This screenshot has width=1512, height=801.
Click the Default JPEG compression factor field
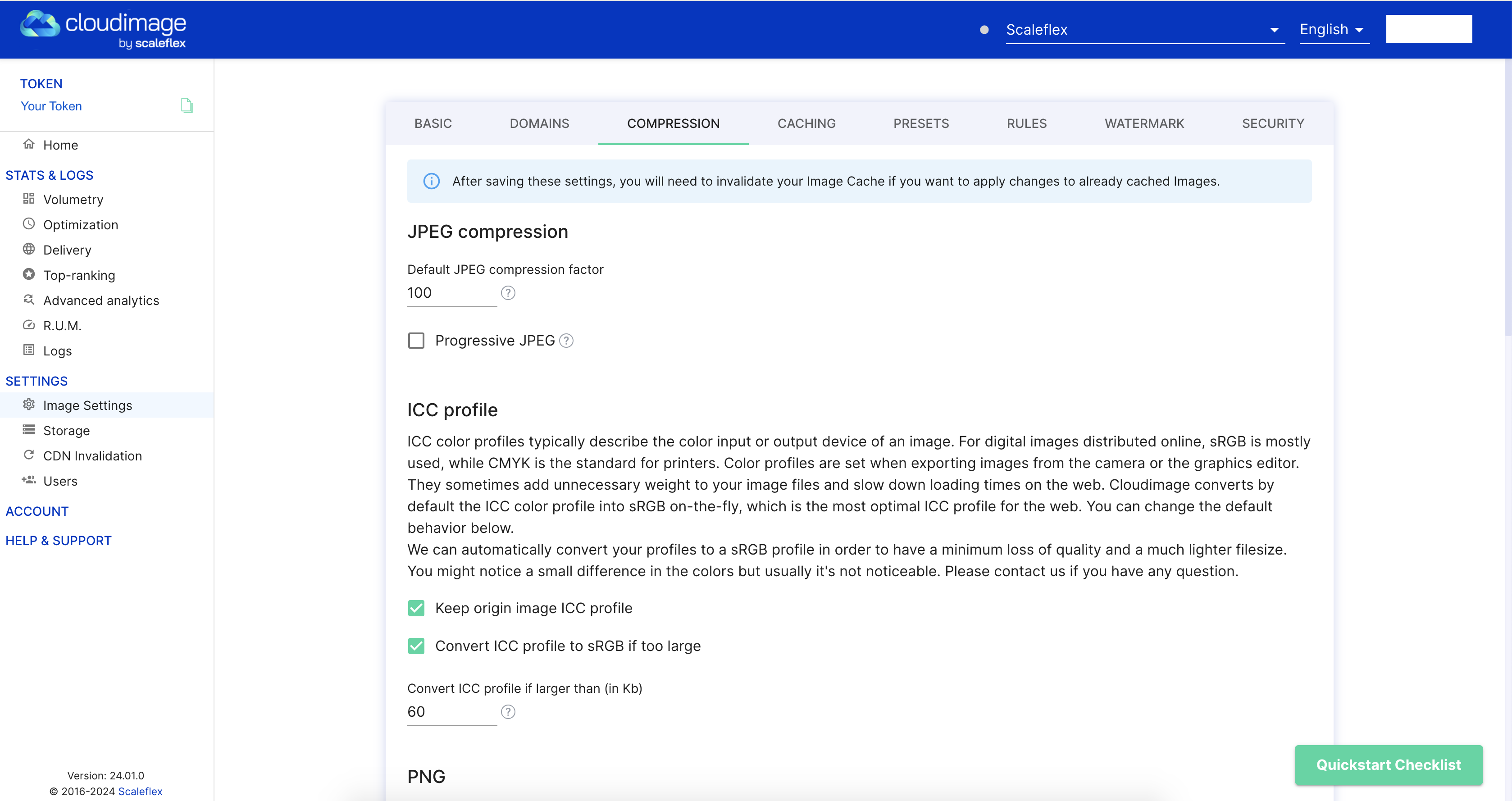click(451, 293)
